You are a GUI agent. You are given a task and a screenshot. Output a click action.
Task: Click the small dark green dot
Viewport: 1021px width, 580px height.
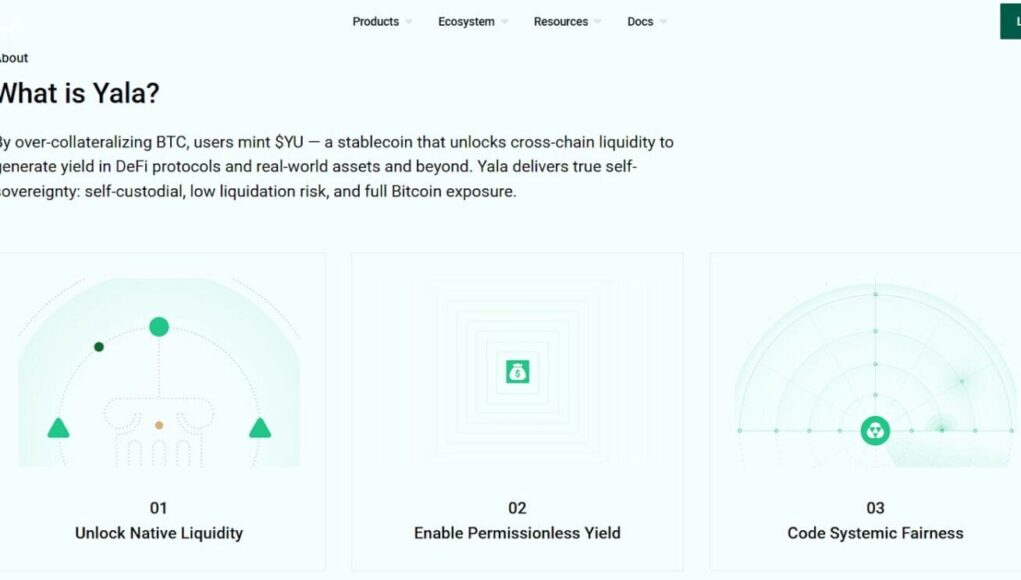click(99, 347)
